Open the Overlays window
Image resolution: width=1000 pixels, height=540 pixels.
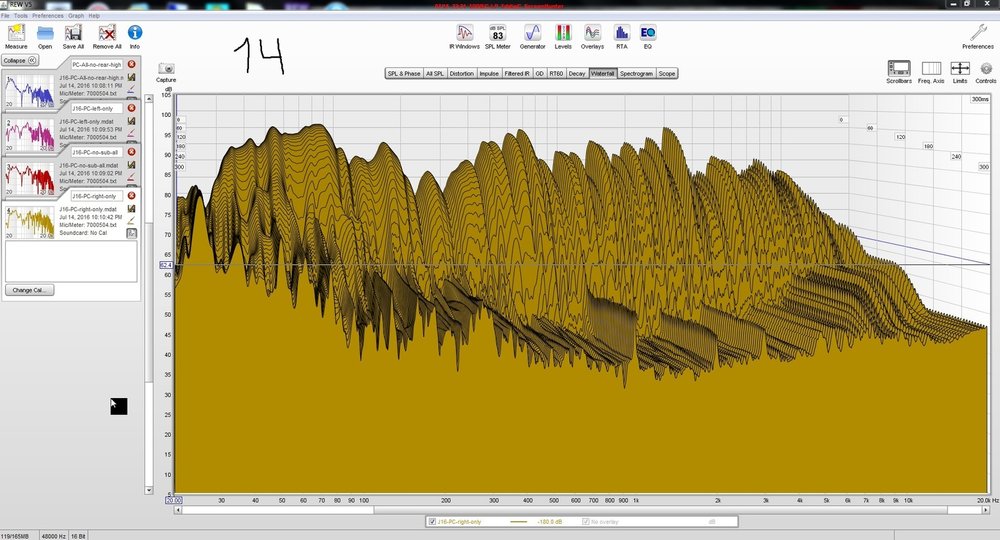click(592, 37)
